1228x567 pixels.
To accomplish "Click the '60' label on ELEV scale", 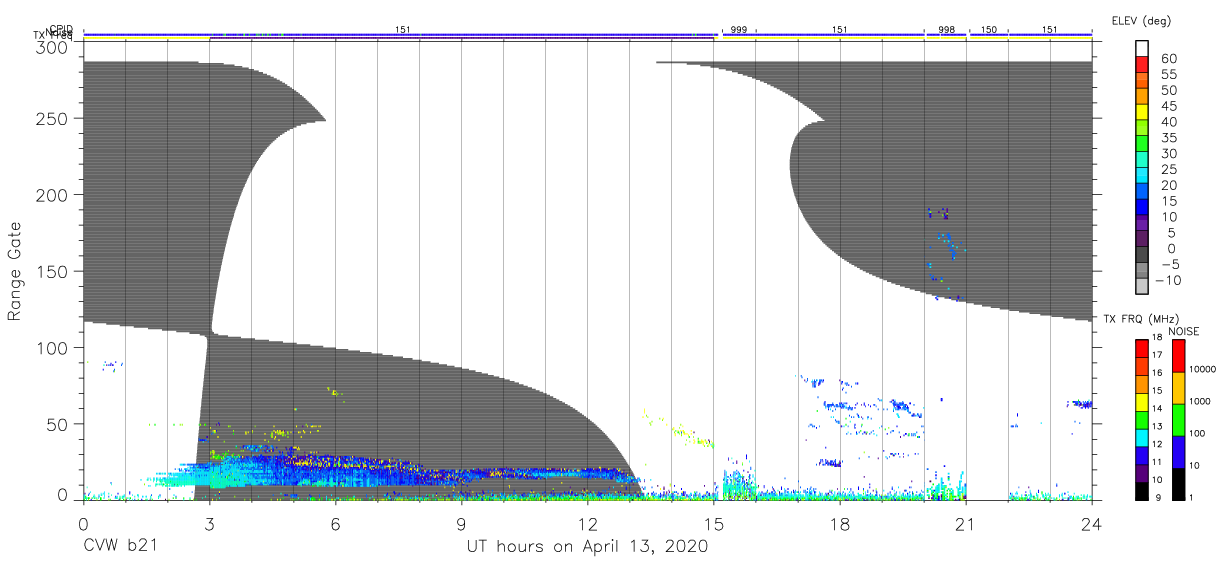I will pos(1167,58).
